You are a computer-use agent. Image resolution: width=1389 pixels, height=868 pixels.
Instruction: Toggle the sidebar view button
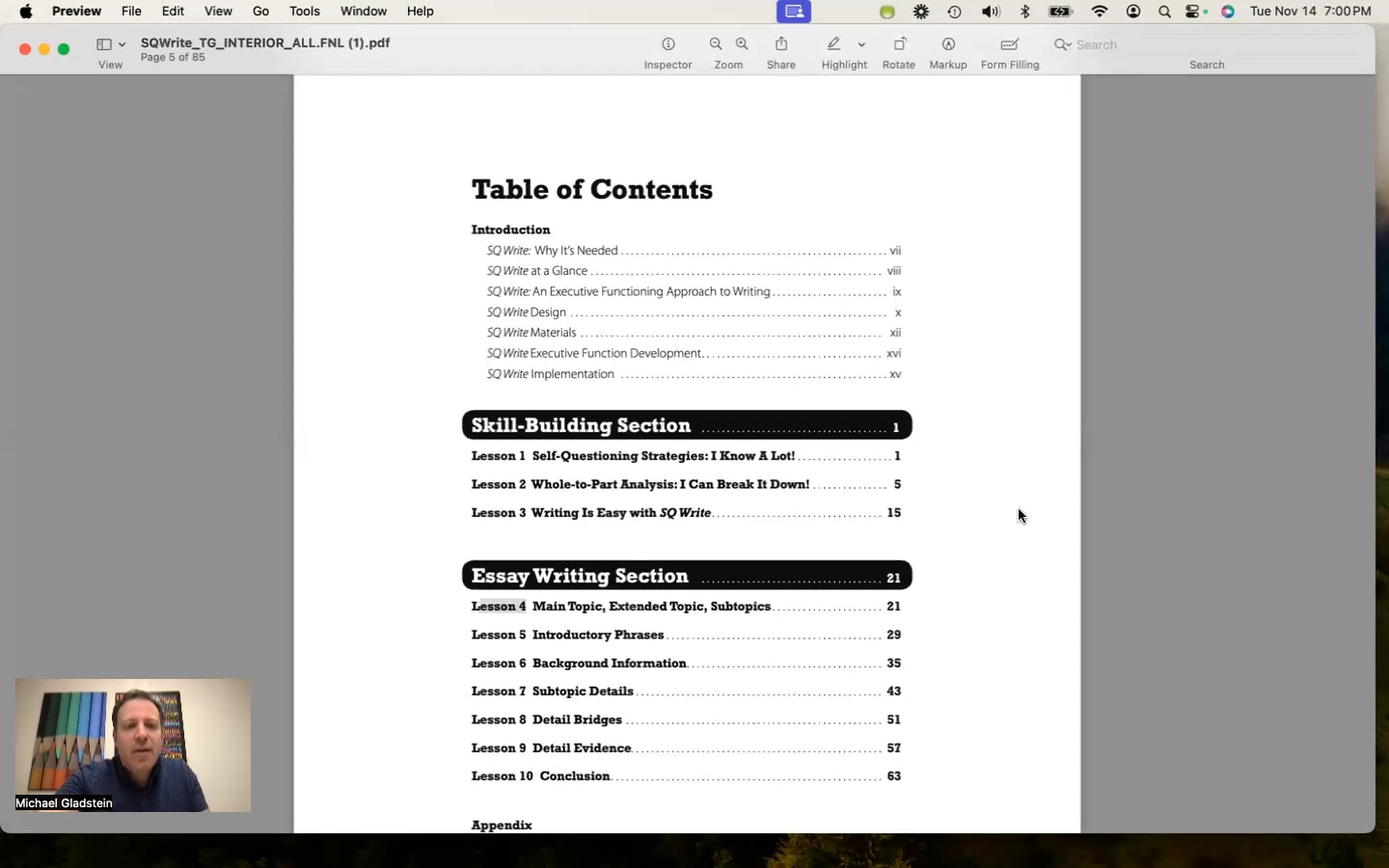103,44
